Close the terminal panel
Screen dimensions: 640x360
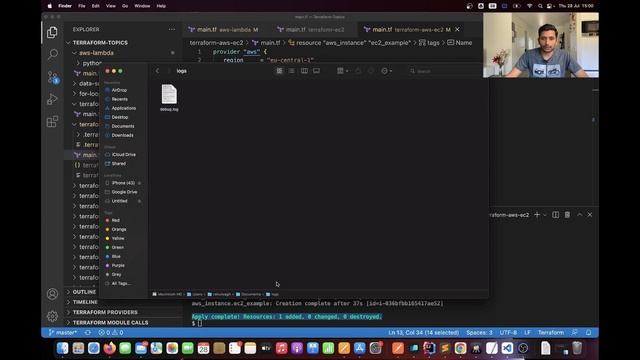pyautogui.click(x=590, y=215)
